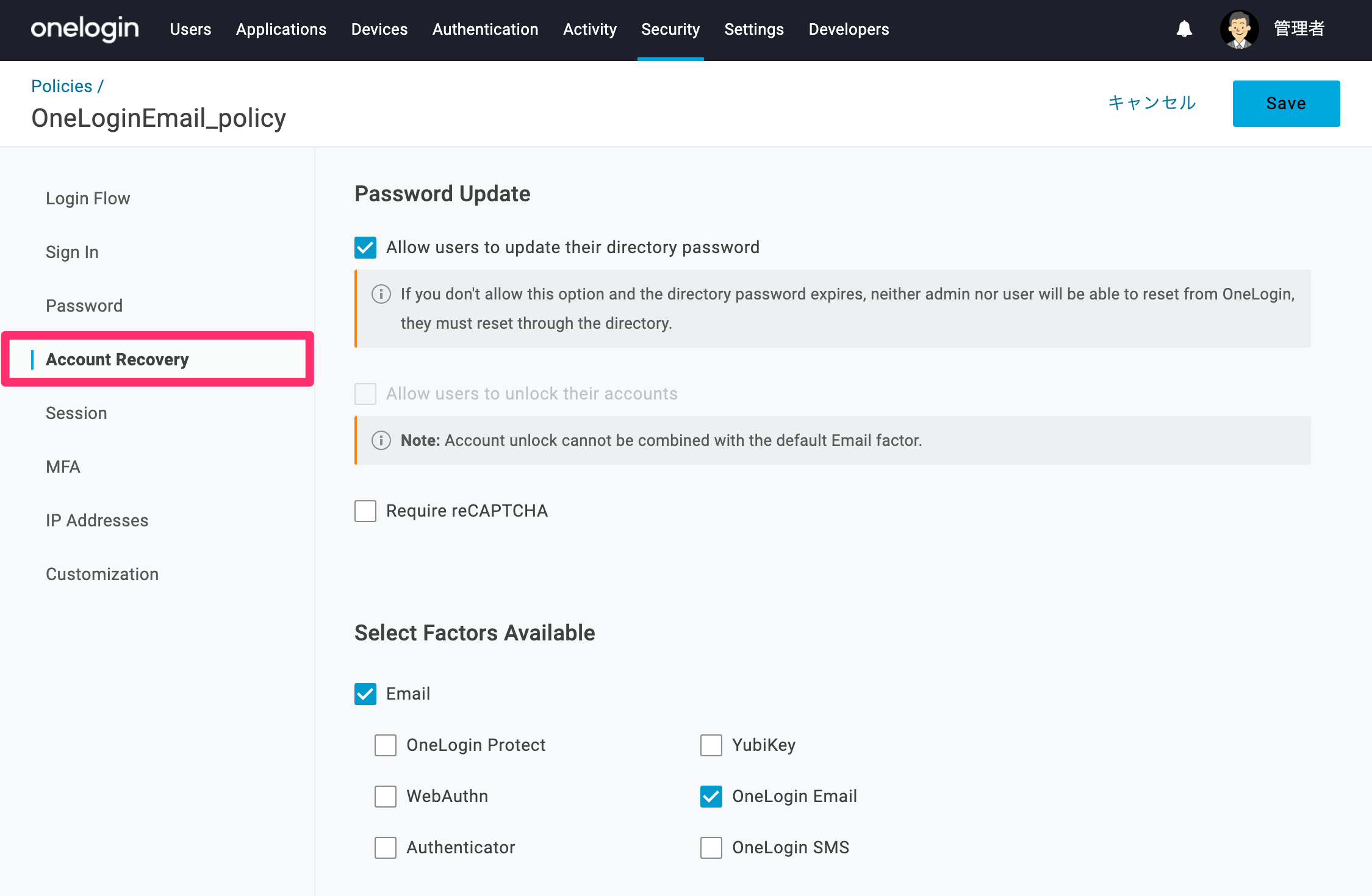The image size is (1372, 896).
Task: Enable the WebAuthn factor
Action: point(386,797)
